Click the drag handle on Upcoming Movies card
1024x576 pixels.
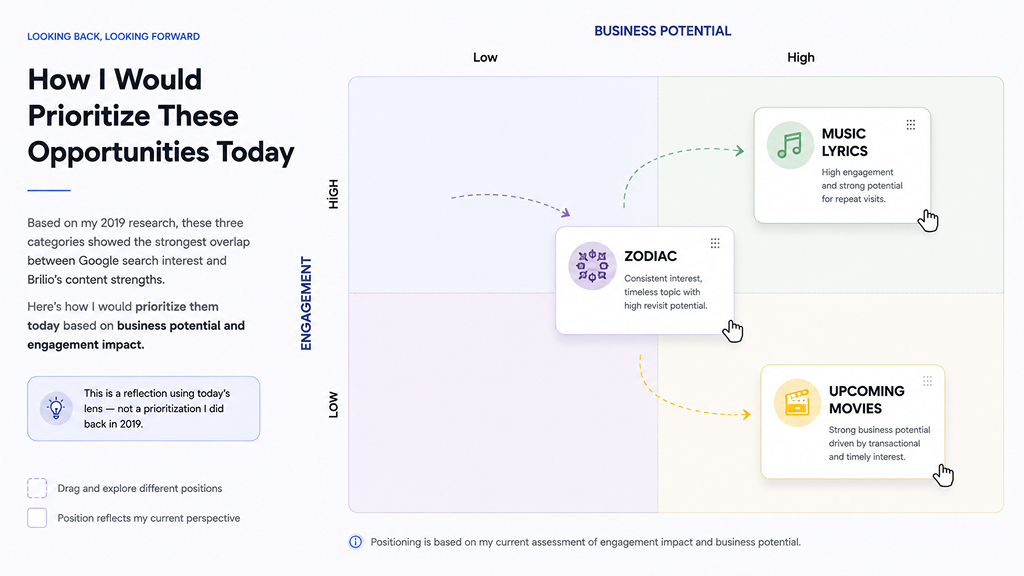tap(927, 381)
